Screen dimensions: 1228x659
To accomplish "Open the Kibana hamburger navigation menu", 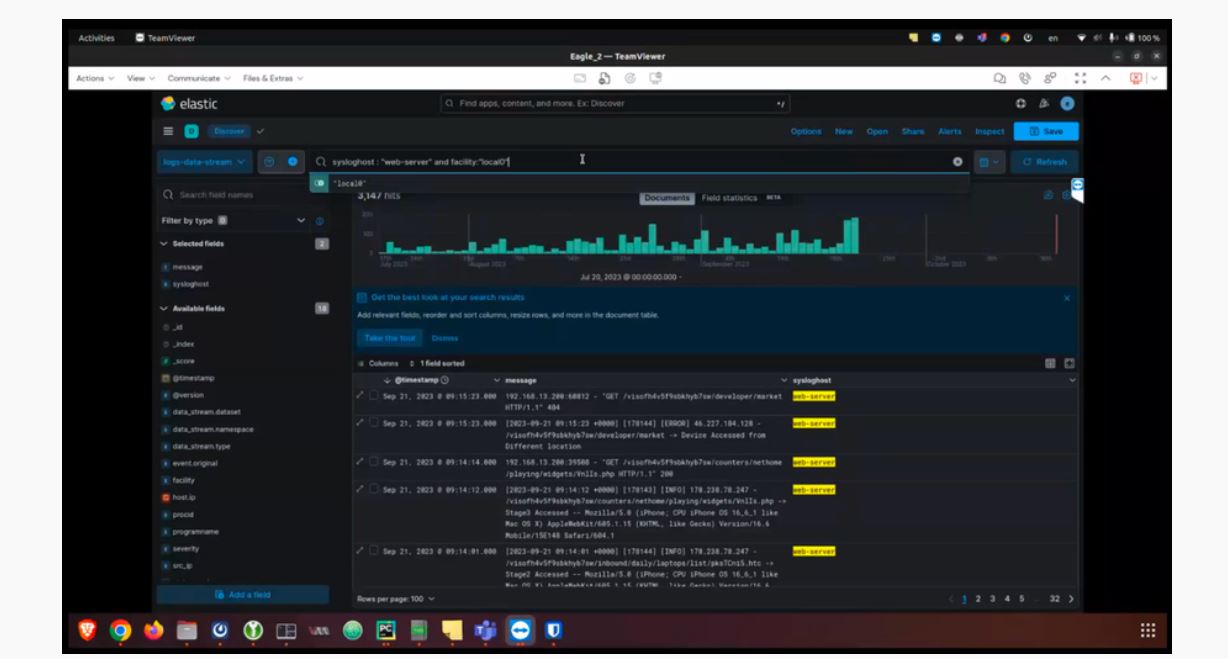I will [167, 131].
